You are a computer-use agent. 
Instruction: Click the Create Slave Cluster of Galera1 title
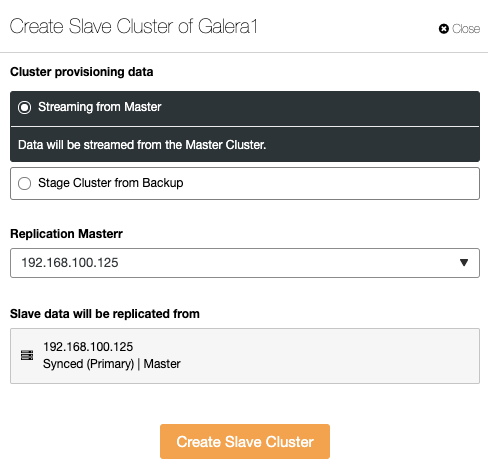coord(134,26)
